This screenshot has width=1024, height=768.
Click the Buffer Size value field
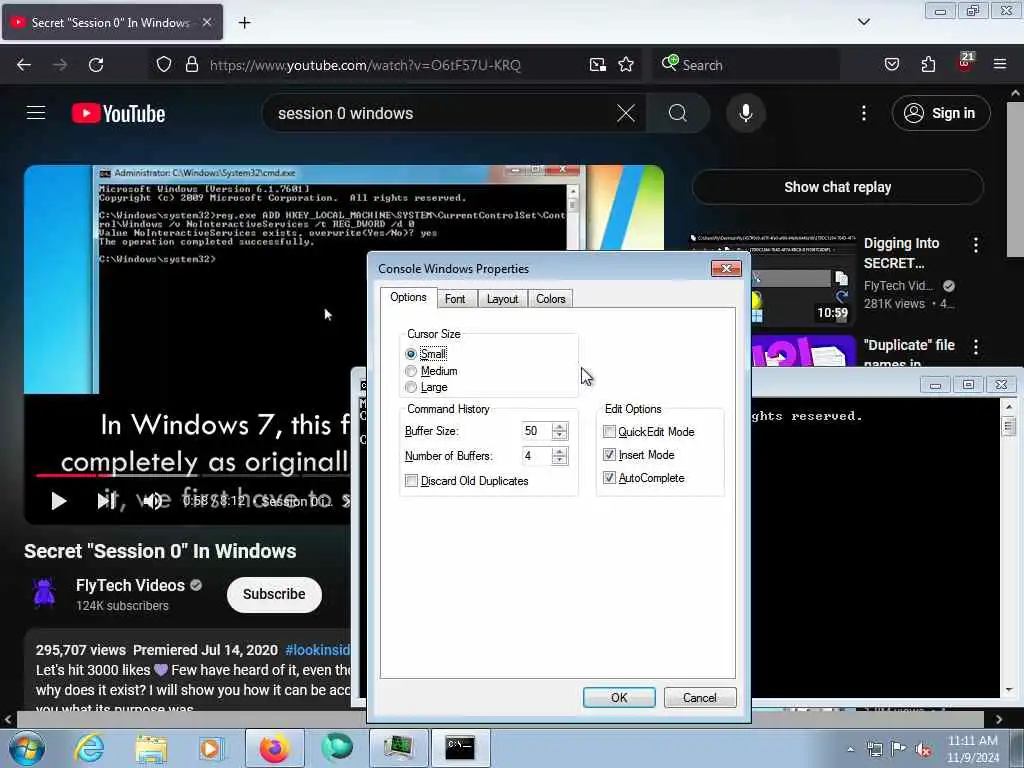point(536,431)
